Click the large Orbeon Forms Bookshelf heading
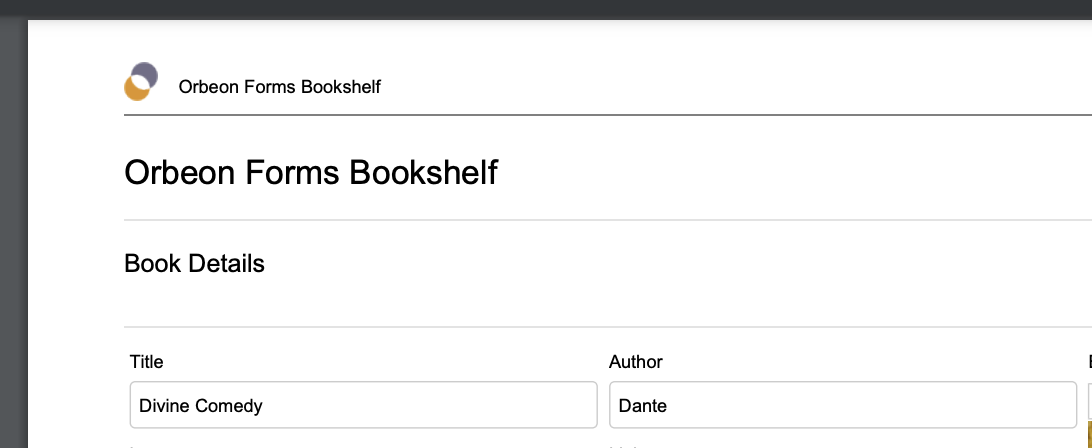 (311, 172)
